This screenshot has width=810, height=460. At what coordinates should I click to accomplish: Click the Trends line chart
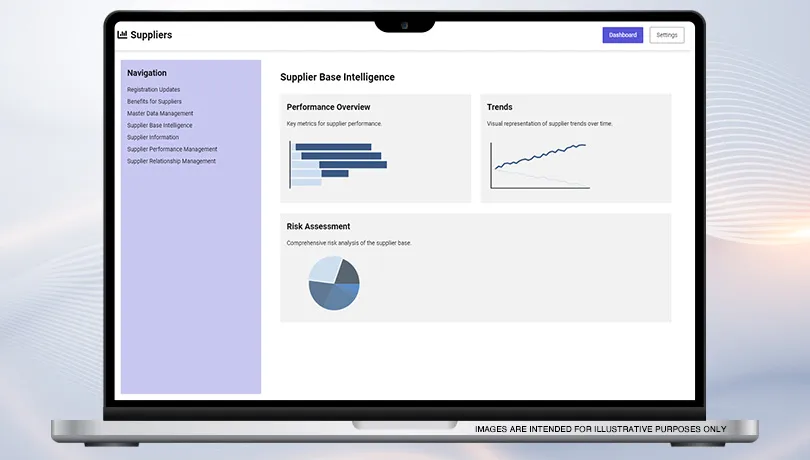click(x=540, y=164)
